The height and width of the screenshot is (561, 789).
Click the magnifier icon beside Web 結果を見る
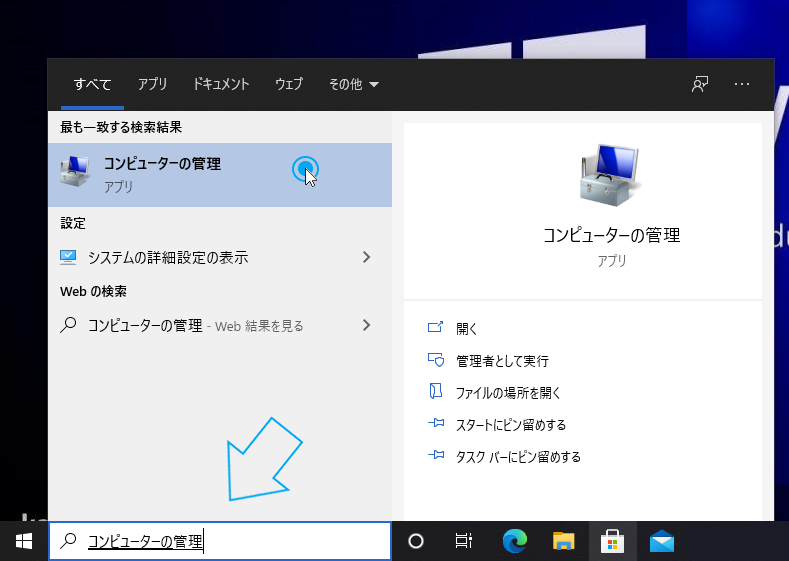[x=68, y=325]
